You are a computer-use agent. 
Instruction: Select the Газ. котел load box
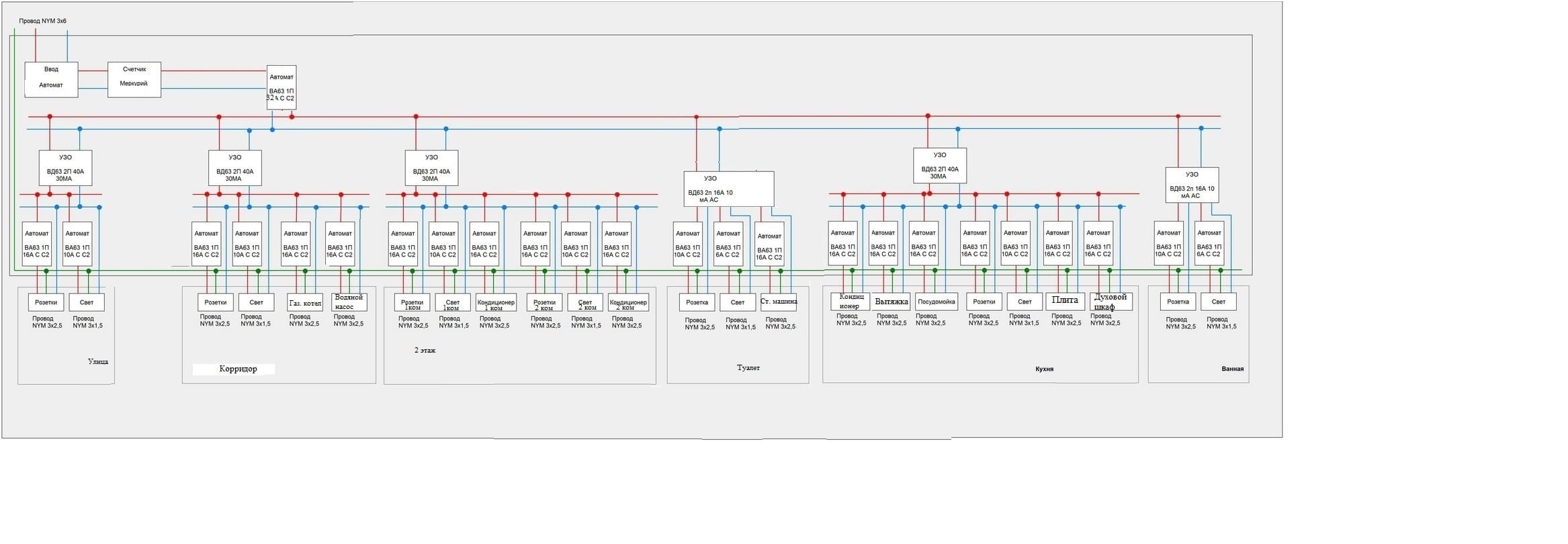[x=305, y=303]
